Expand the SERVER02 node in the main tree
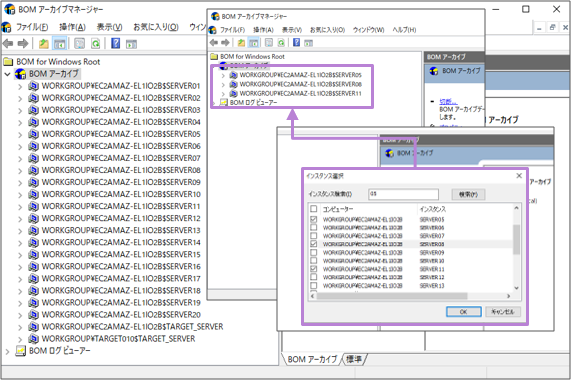571x380 pixels. [x=20, y=99]
